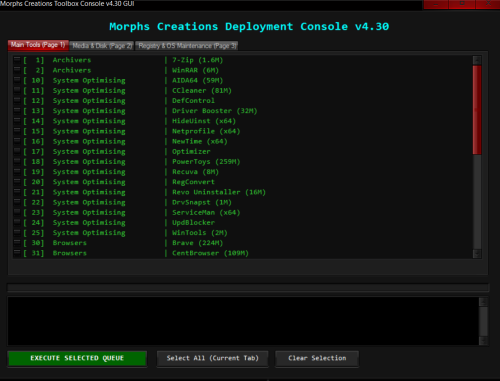Click the log output scrollbar up arrow
Image resolution: width=500 pixels, height=381 pixels.
(483, 302)
